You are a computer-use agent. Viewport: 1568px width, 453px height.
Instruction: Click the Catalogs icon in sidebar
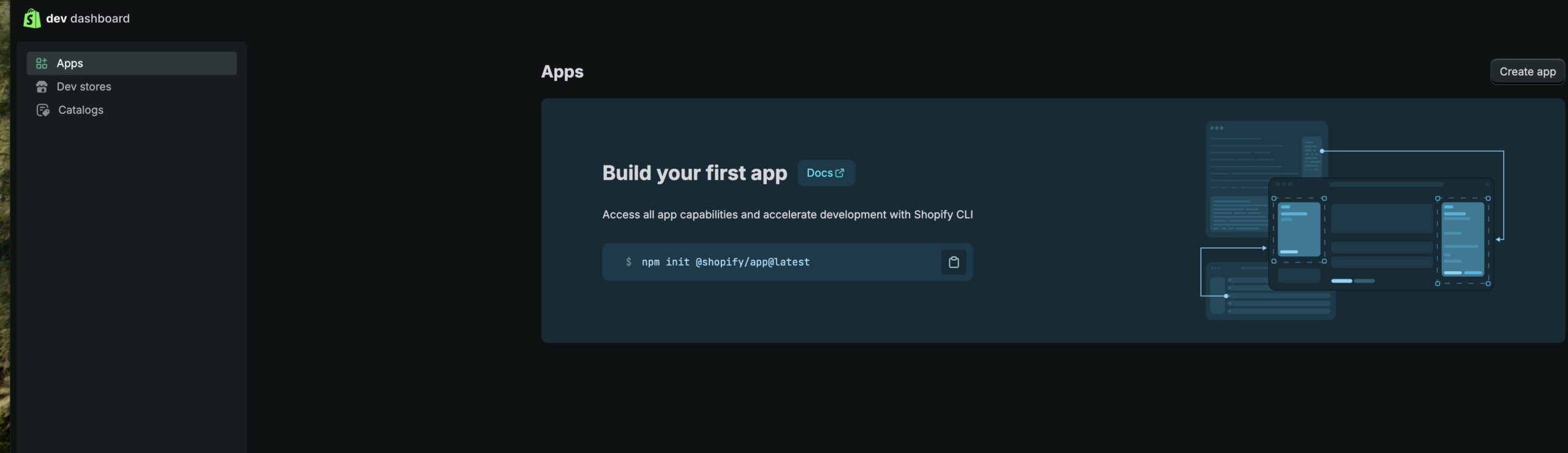[43, 110]
